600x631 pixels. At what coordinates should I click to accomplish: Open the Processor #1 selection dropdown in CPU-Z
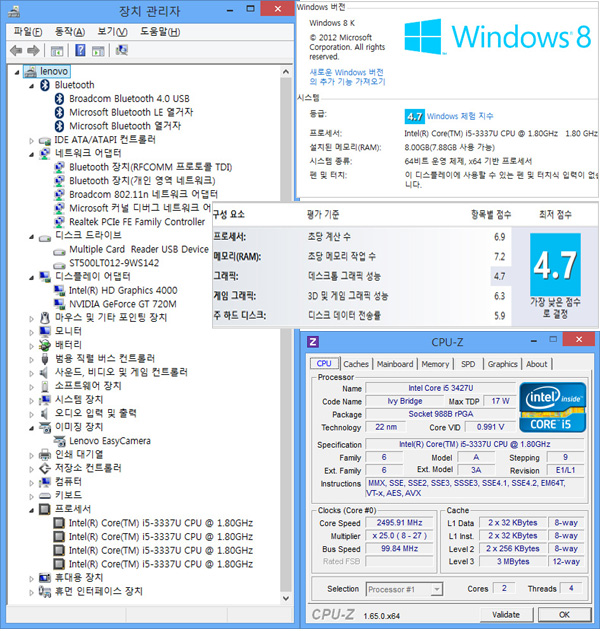coord(436,590)
